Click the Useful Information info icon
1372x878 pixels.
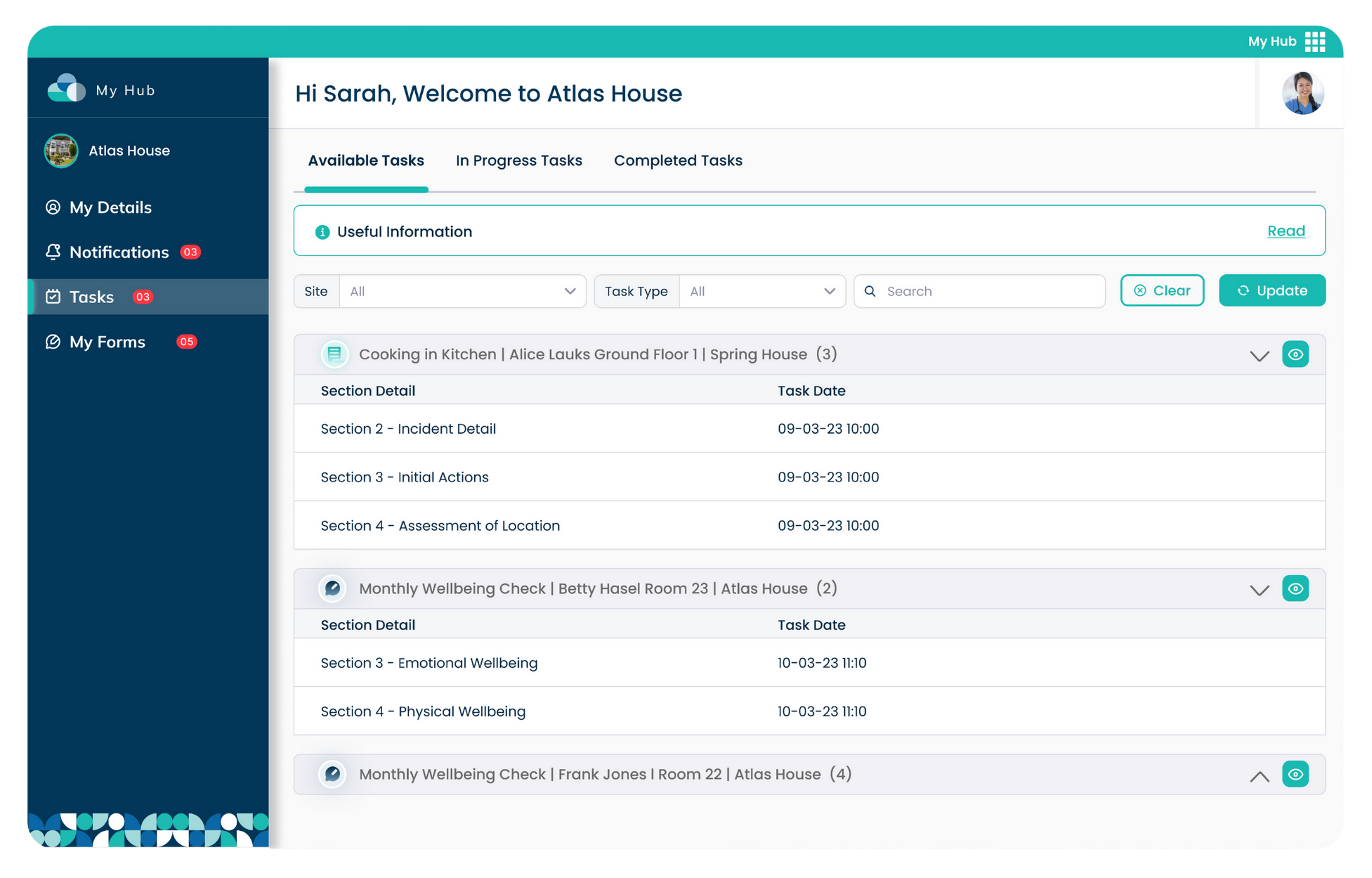(322, 231)
